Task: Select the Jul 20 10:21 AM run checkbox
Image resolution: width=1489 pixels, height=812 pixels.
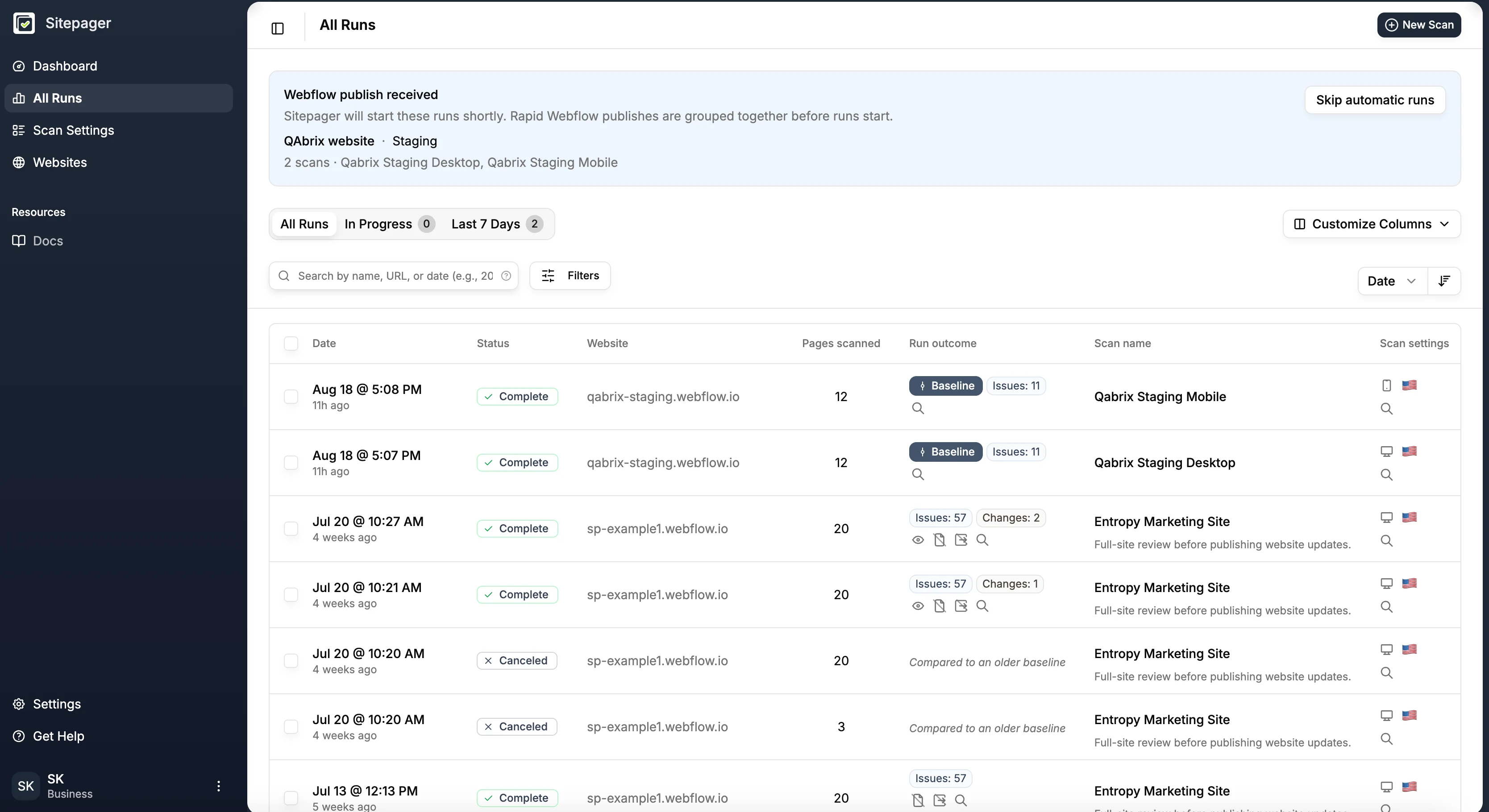Action: point(291,595)
